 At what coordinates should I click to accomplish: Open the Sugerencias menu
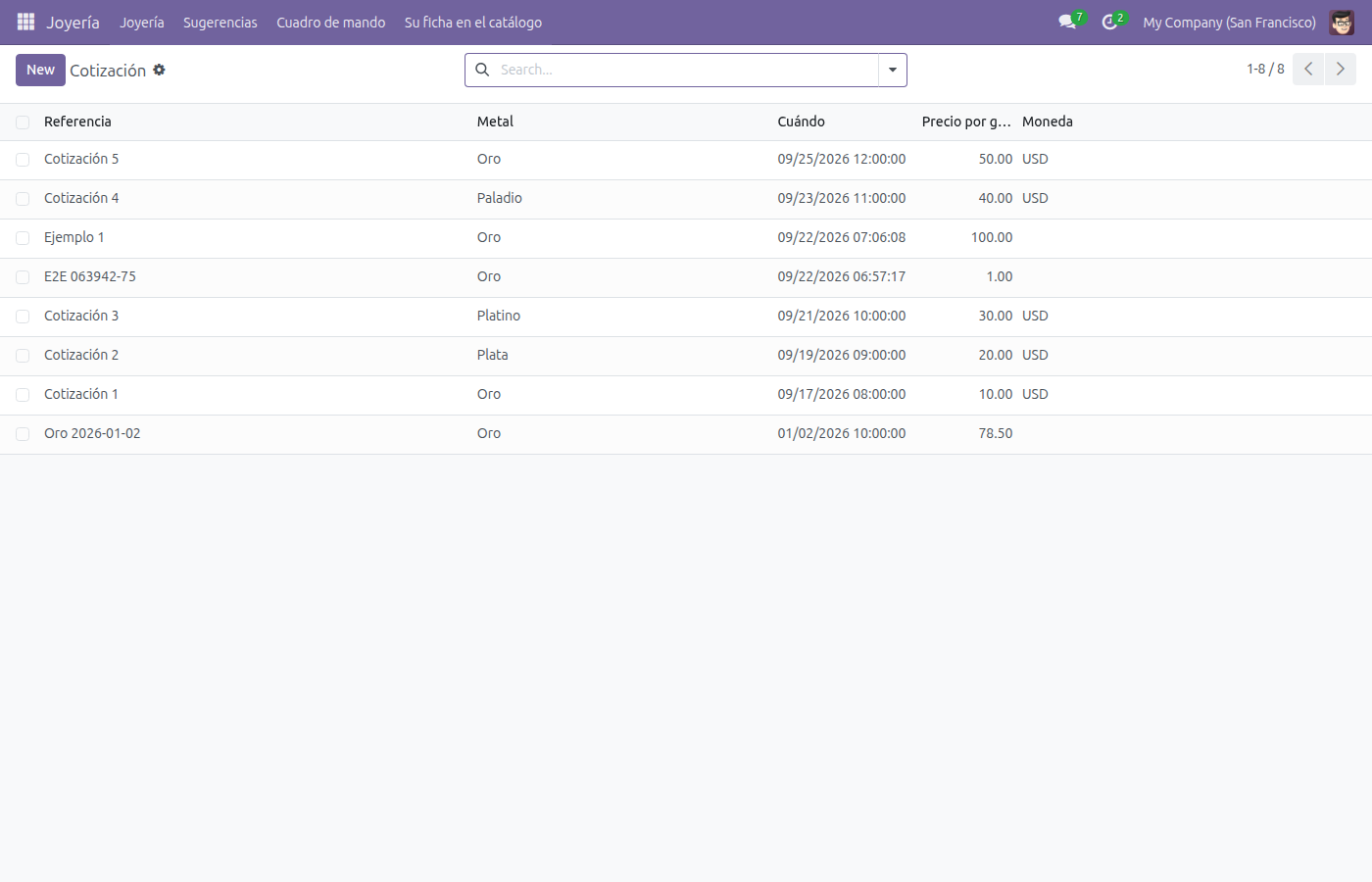coord(220,23)
